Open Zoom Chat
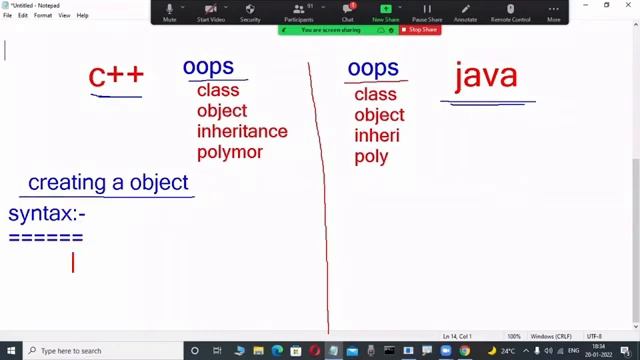 [x=348, y=12]
